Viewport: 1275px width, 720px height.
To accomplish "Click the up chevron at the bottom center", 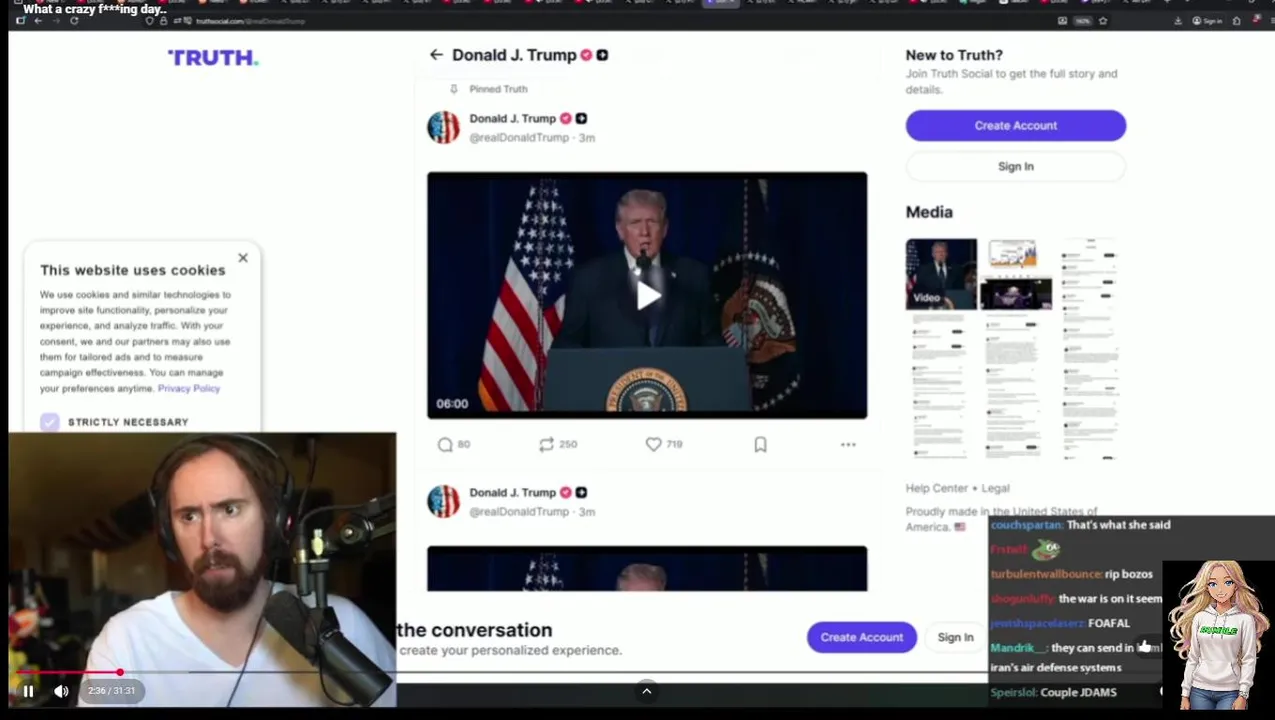I will tap(646, 691).
